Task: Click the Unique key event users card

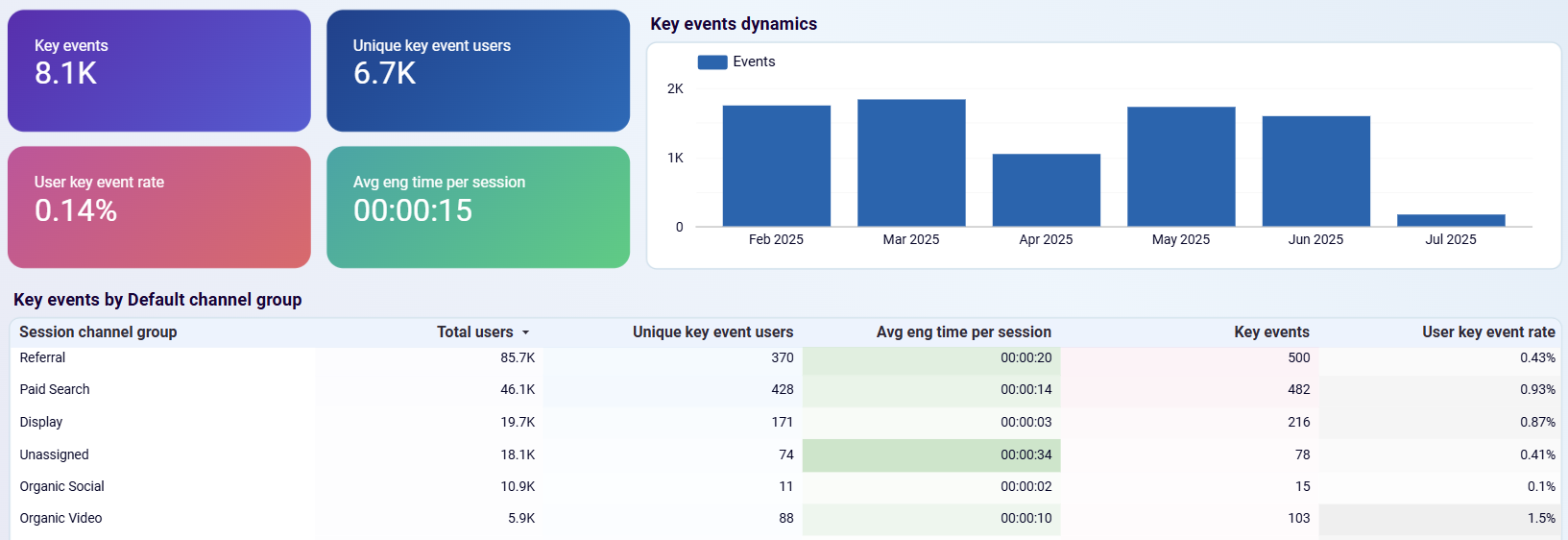Action: 478,71
